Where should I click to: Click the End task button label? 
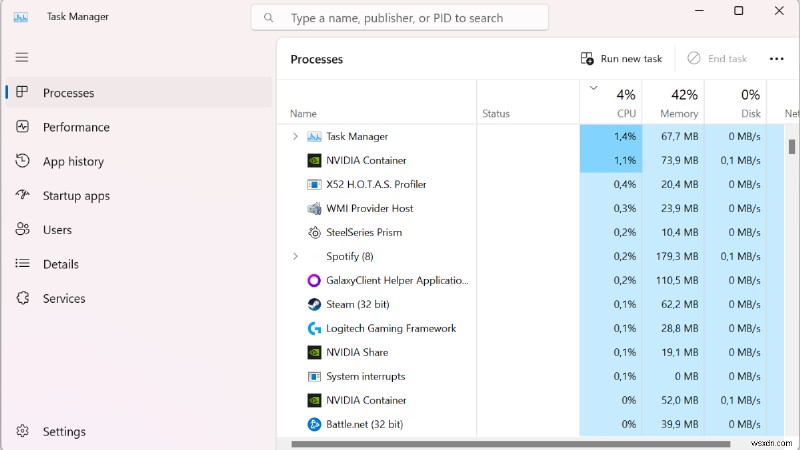coord(727,59)
